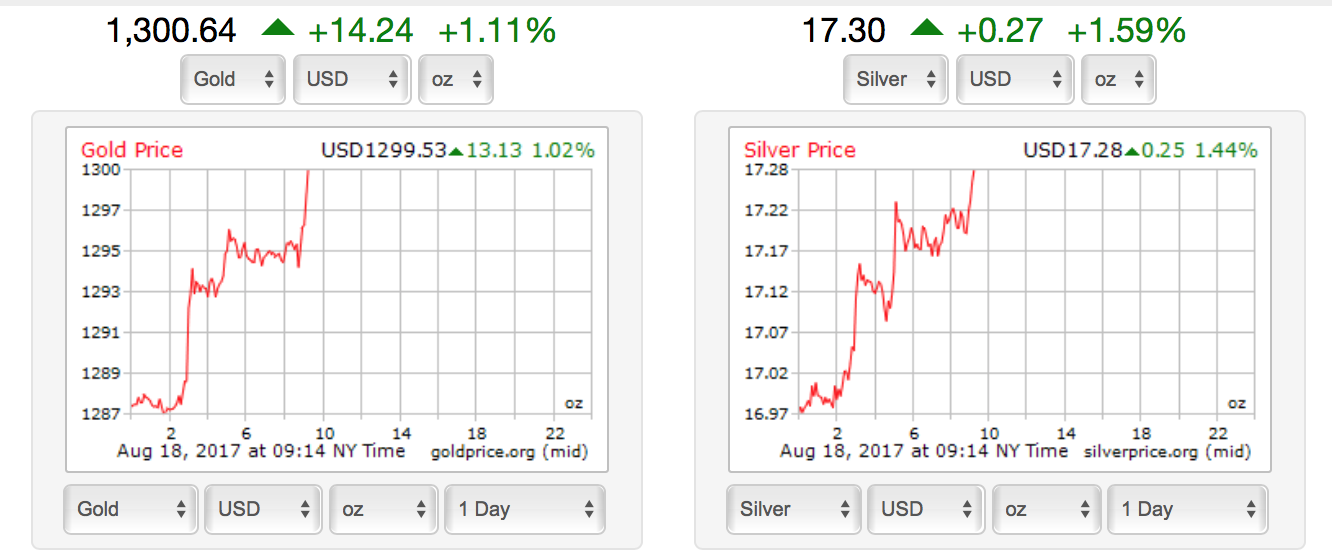The image size is (1332, 560).
Task: Expand the oz dropdown above the silver chart
Action: click(1118, 79)
